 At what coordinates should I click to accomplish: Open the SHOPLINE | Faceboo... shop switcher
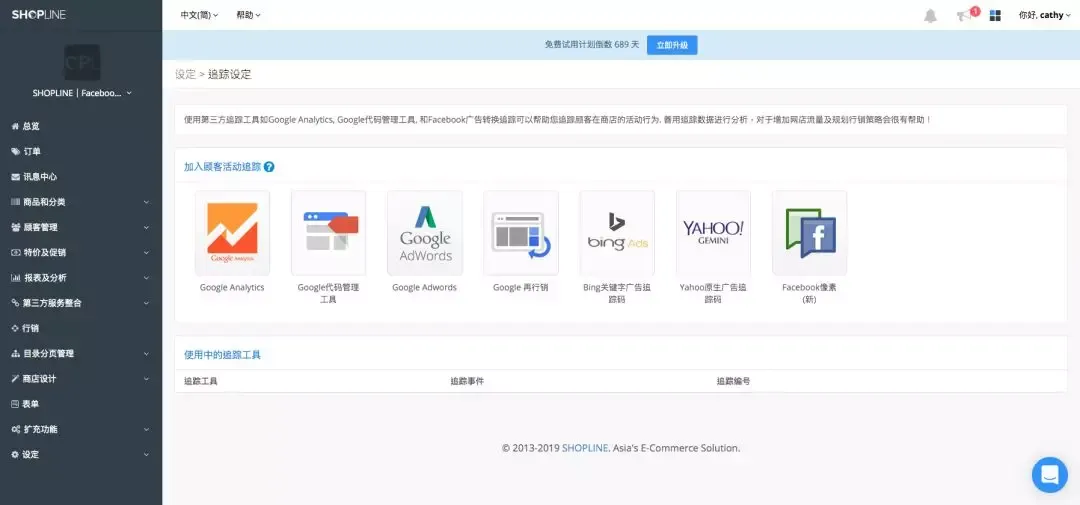(x=82, y=93)
